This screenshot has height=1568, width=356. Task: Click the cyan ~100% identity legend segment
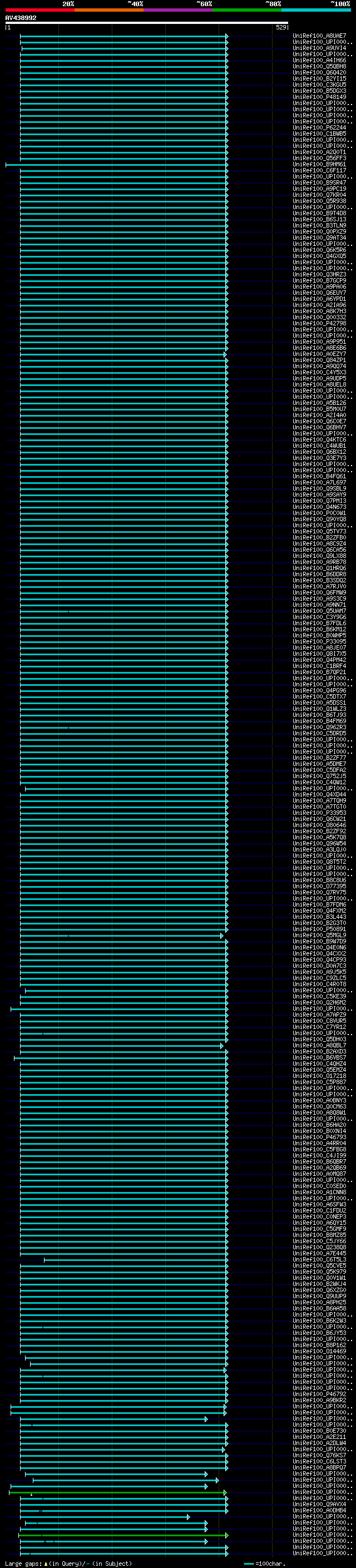(316, 11)
